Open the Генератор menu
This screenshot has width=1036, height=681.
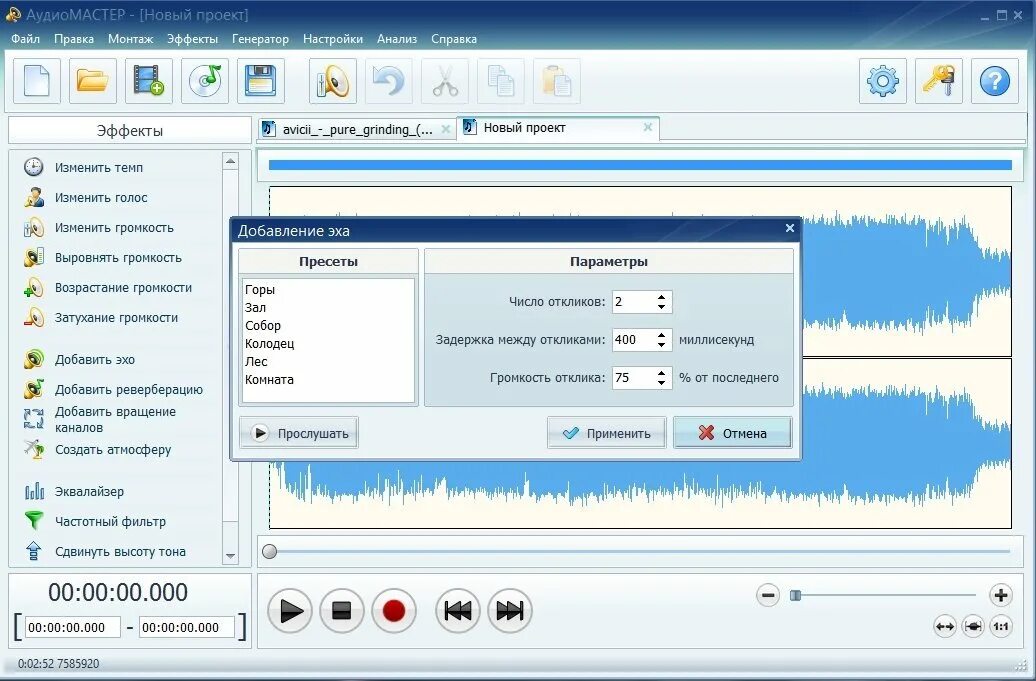pos(260,39)
